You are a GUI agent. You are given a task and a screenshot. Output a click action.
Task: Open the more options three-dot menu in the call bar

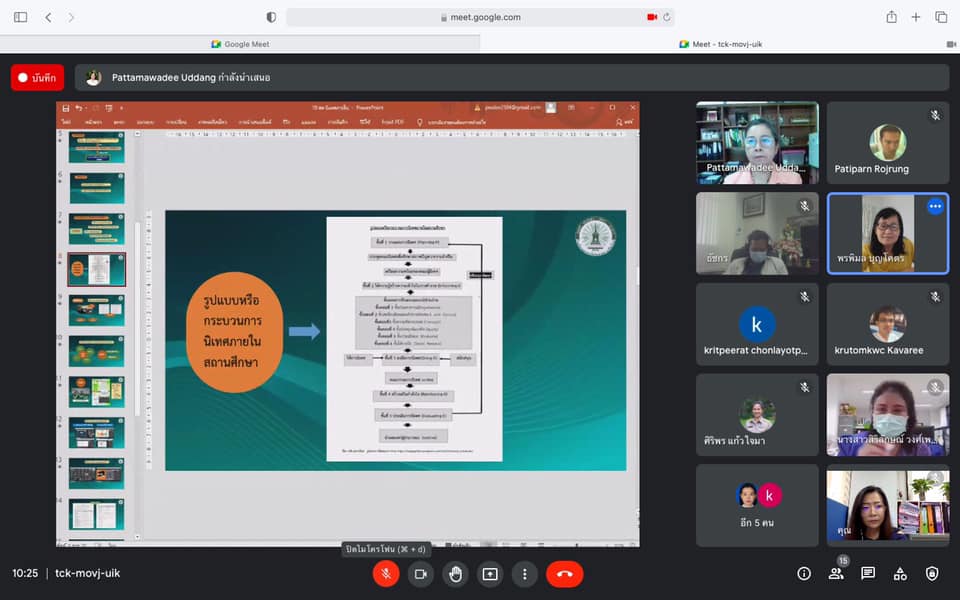click(x=525, y=574)
